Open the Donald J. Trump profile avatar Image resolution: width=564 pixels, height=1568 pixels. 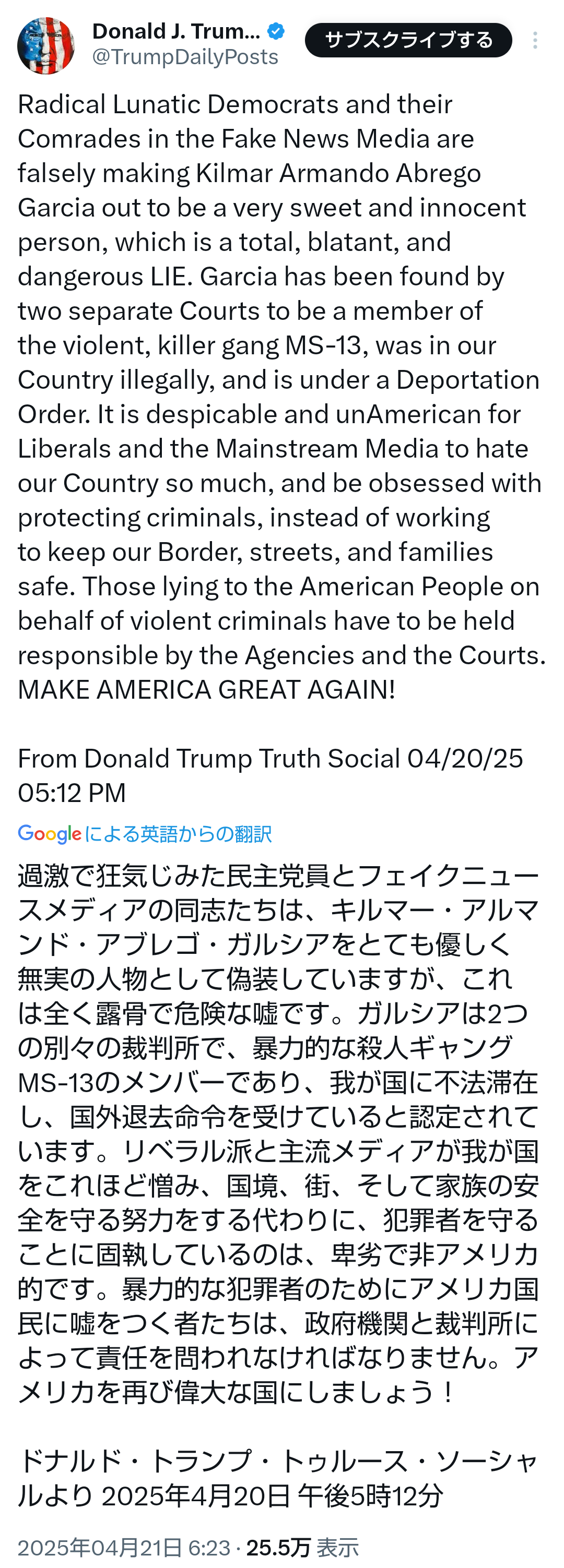[45, 45]
